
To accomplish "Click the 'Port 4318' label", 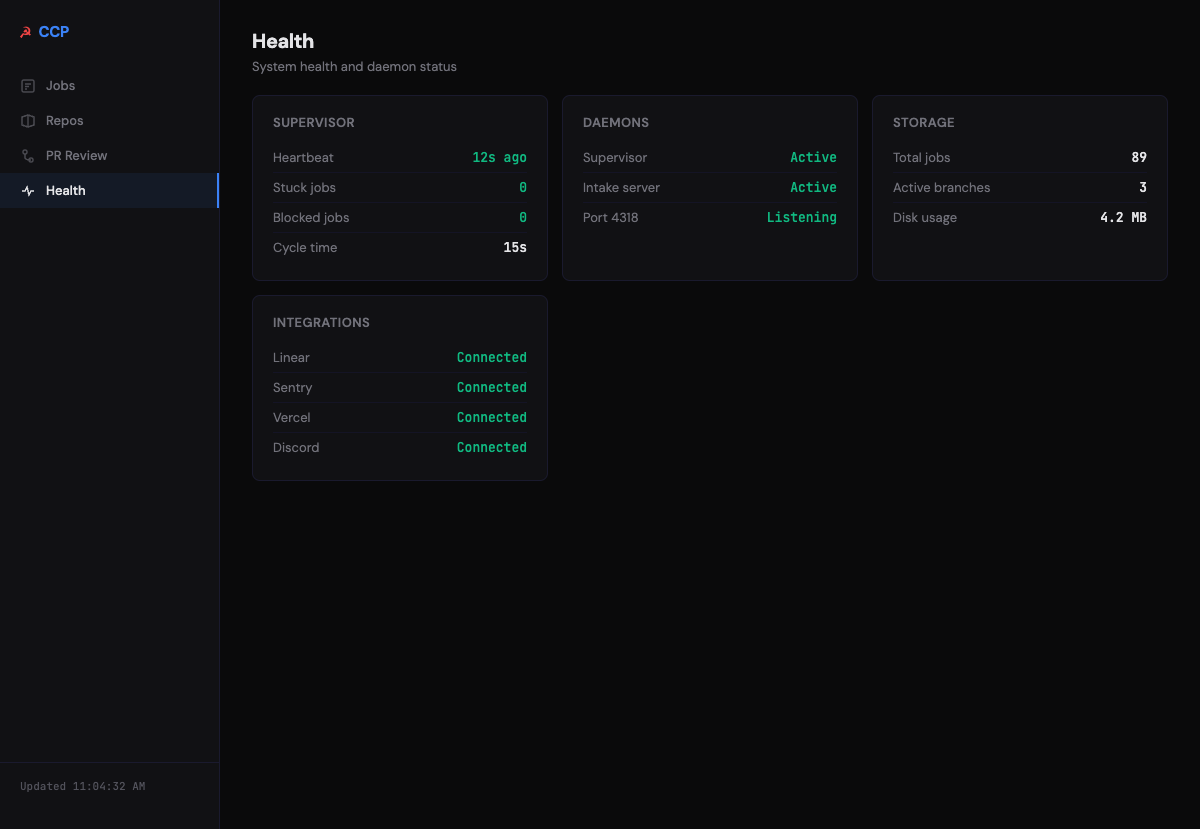I will coord(610,218).
